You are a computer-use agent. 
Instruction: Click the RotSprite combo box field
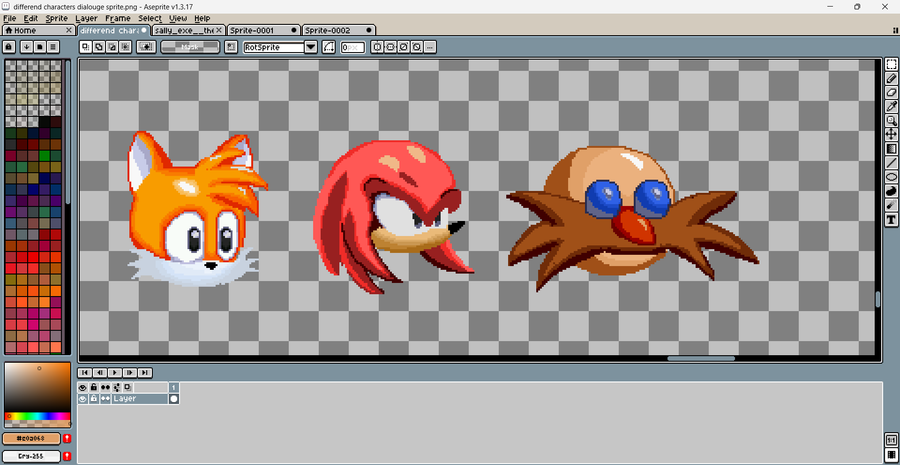(274, 47)
